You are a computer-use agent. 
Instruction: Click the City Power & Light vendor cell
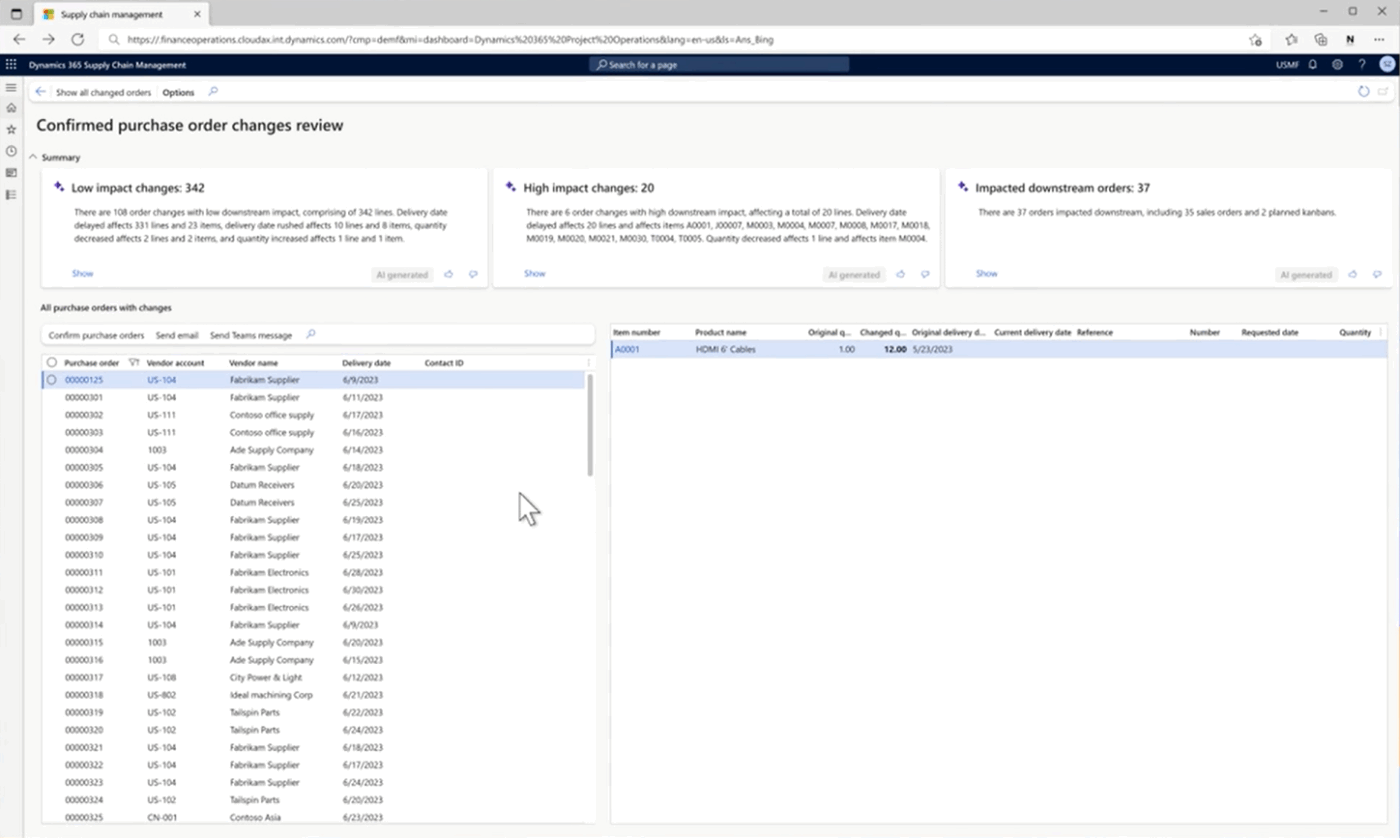(268, 677)
